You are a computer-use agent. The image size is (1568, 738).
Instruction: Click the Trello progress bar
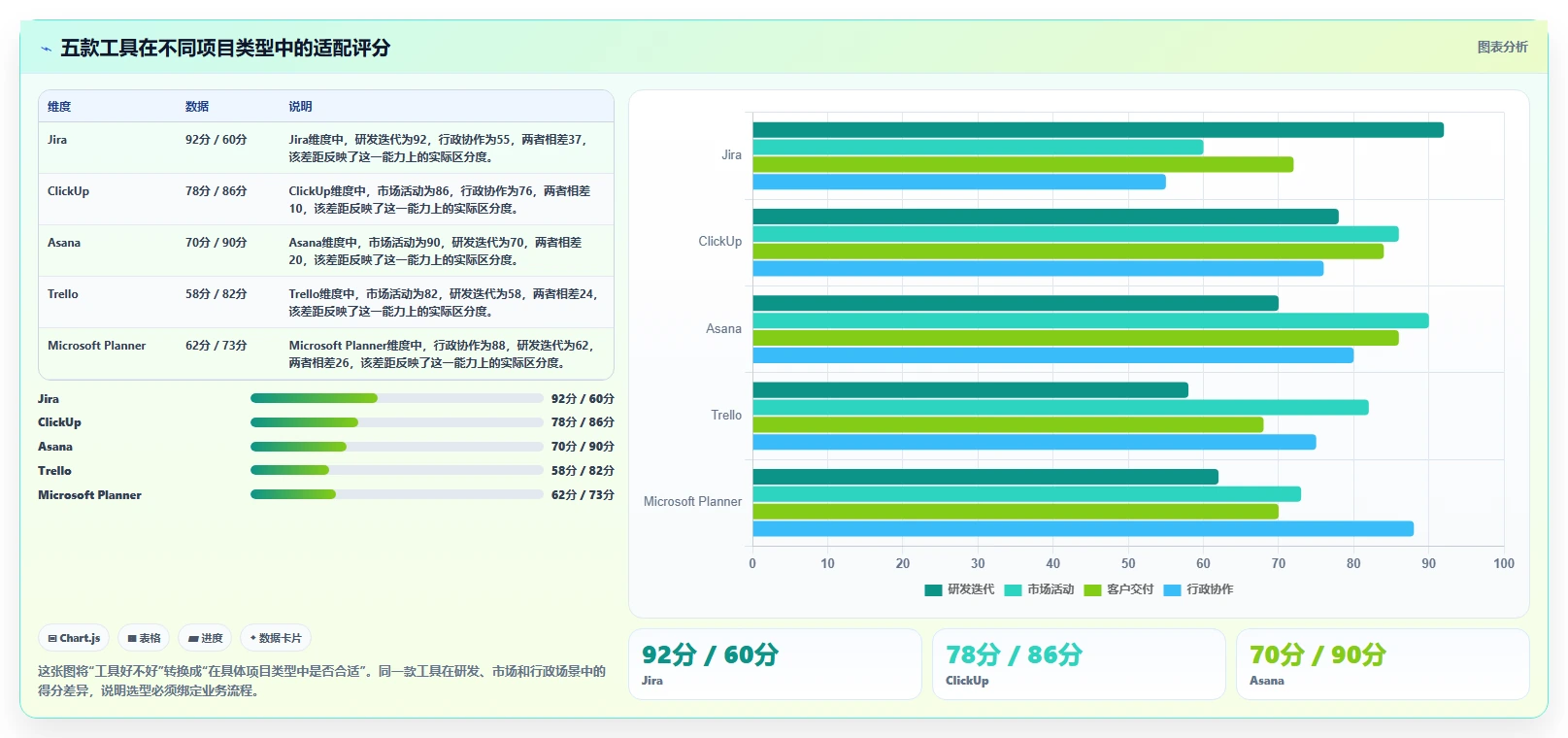[x=397, y=470]
